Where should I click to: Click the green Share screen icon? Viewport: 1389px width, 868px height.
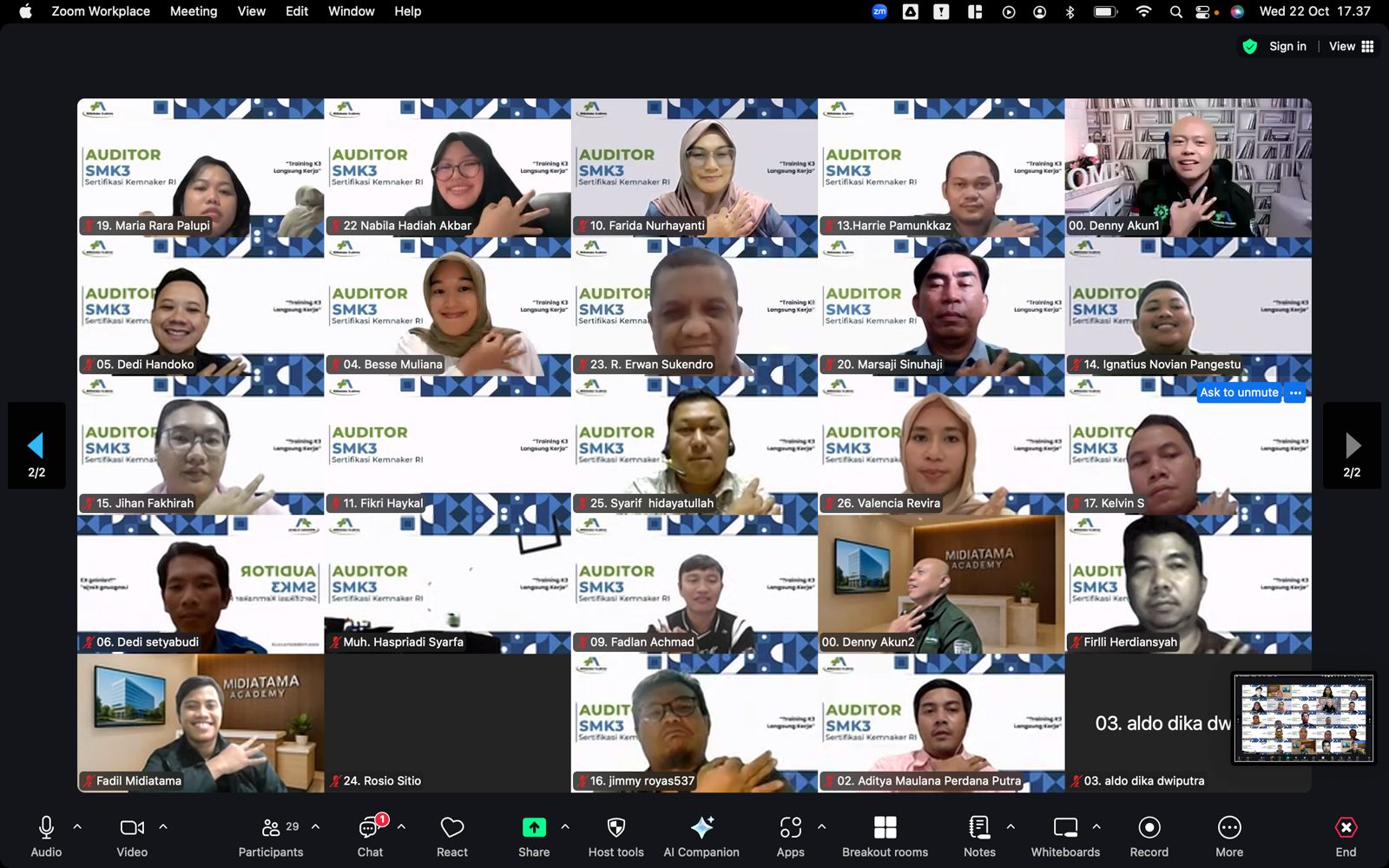point(534,827)
